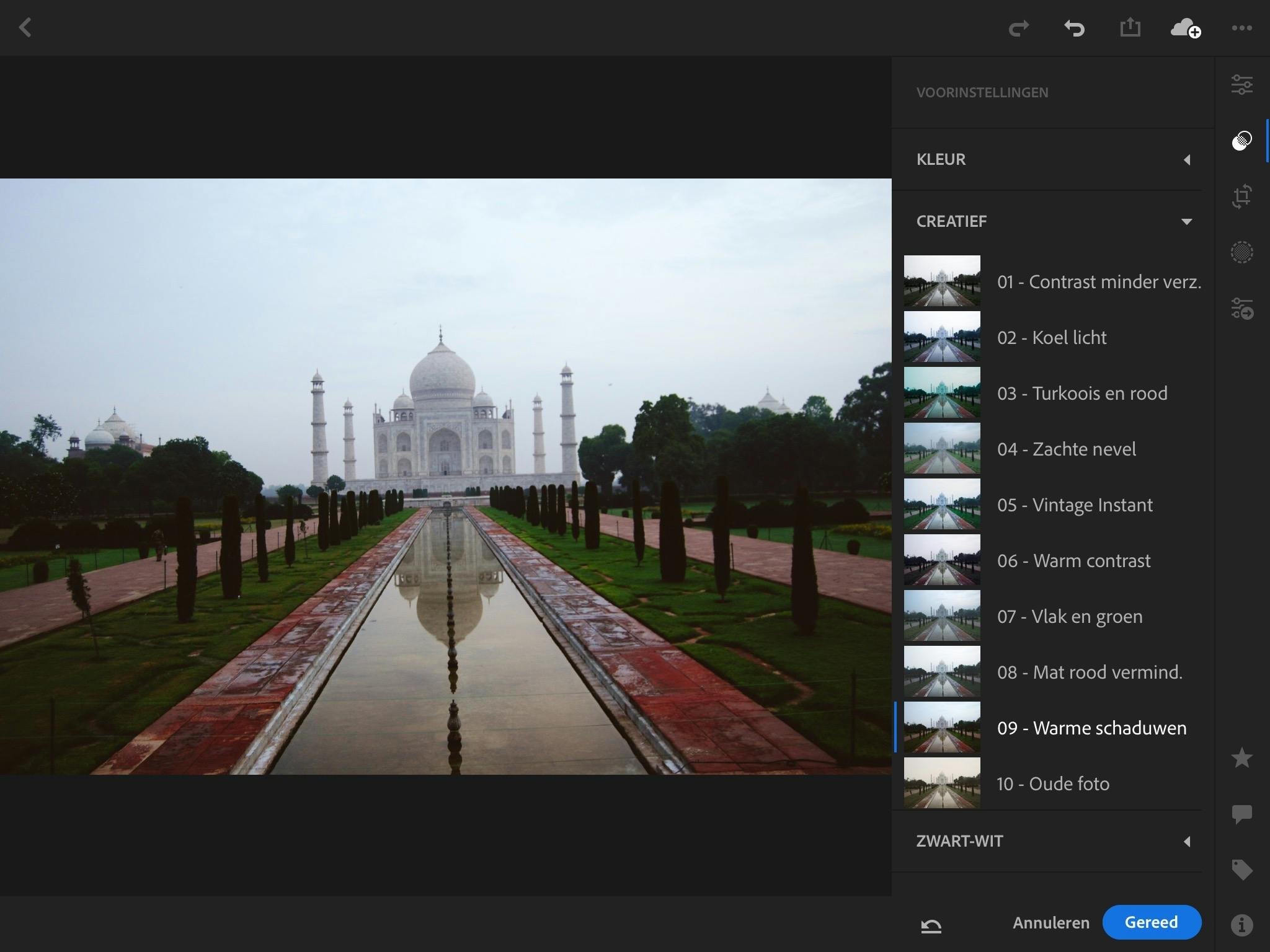
Task: Click the cloud add sync icon
Action: point(1185,28)
